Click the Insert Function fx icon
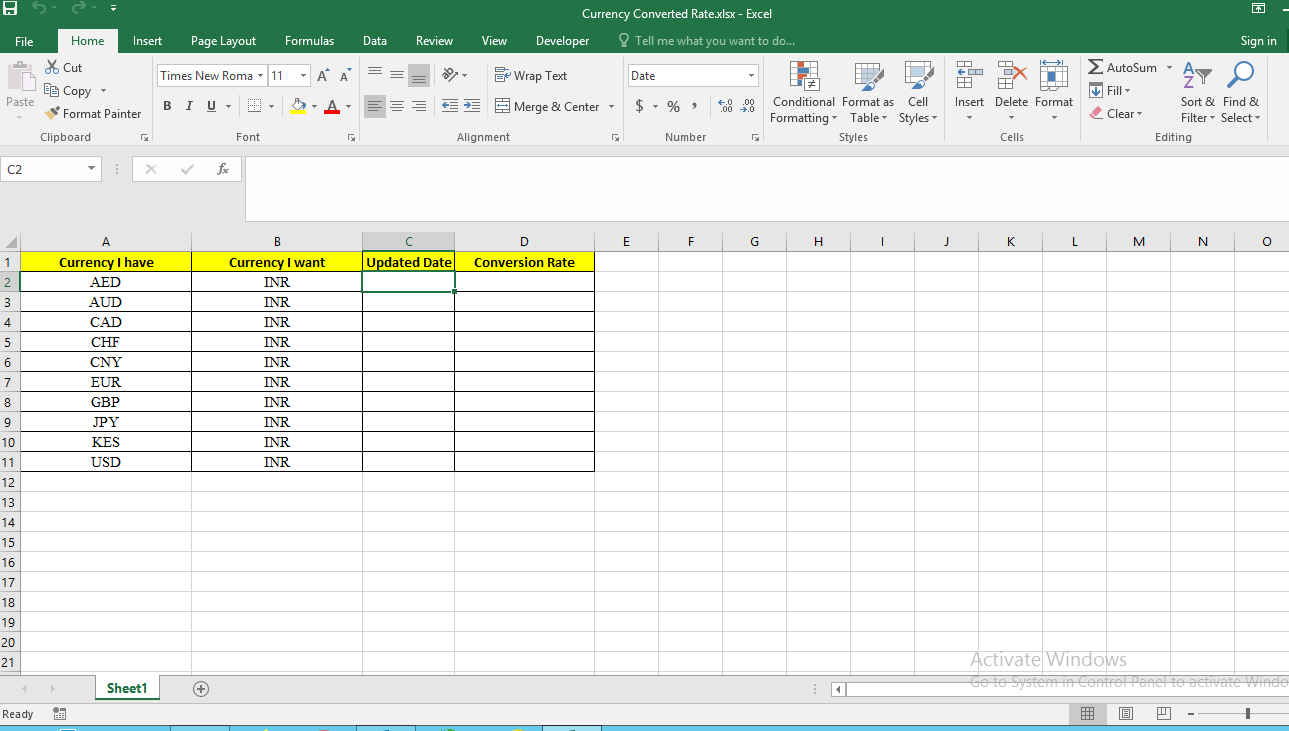The width and height of the screenshot is (1289, 731). pos(223,169)
